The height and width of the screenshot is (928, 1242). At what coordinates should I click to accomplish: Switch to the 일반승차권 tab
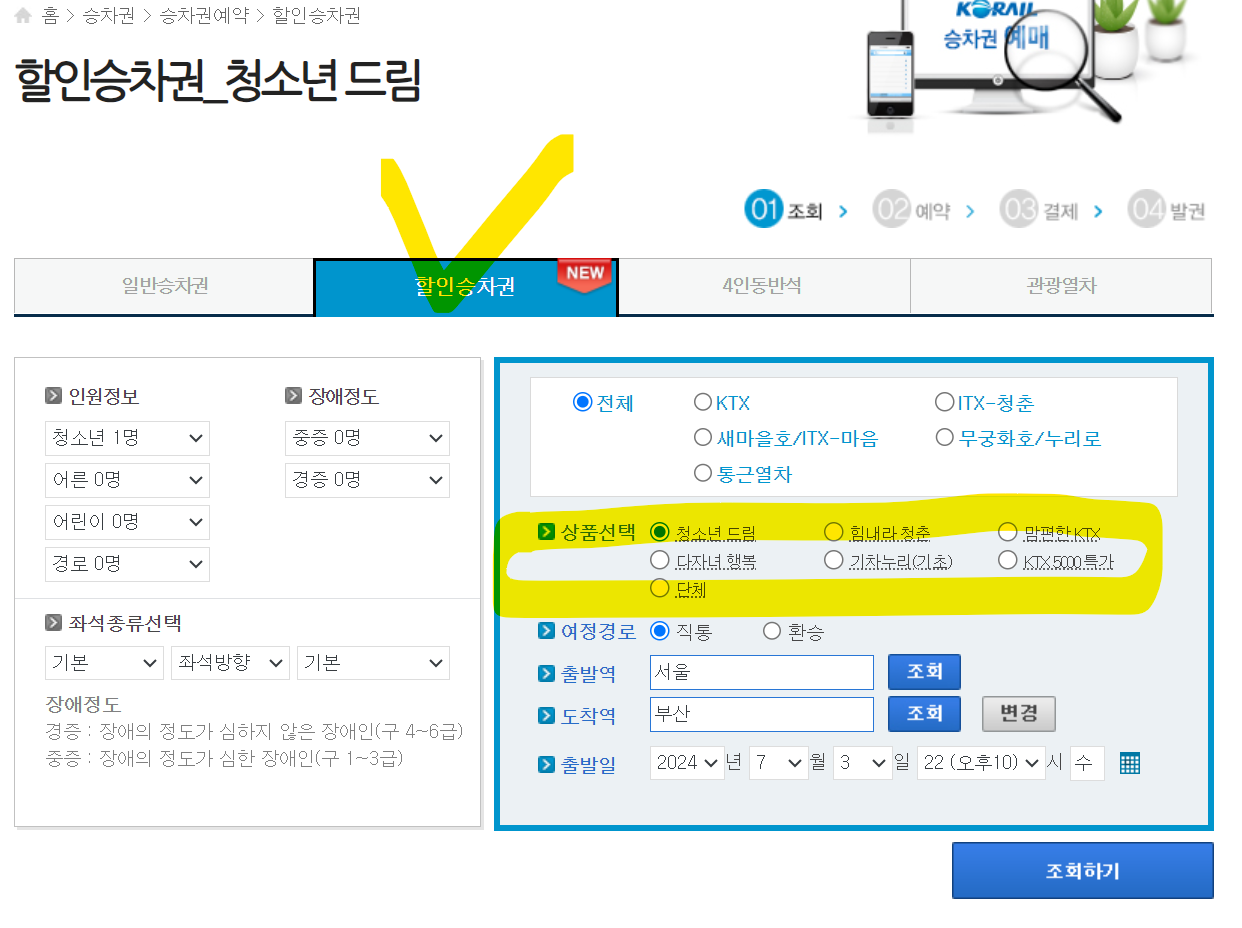click(x=163, y=287)
